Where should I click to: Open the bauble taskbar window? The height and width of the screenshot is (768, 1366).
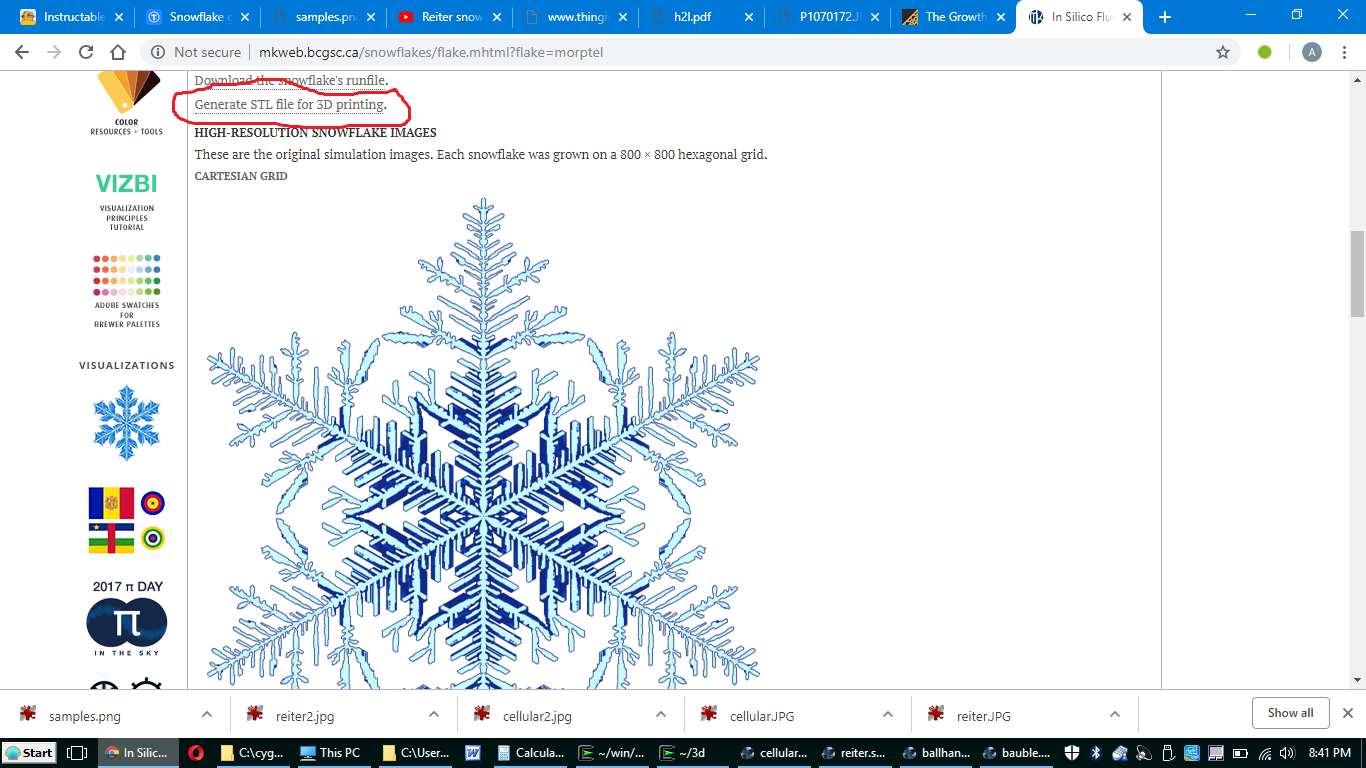click(x=1017, y=753)
